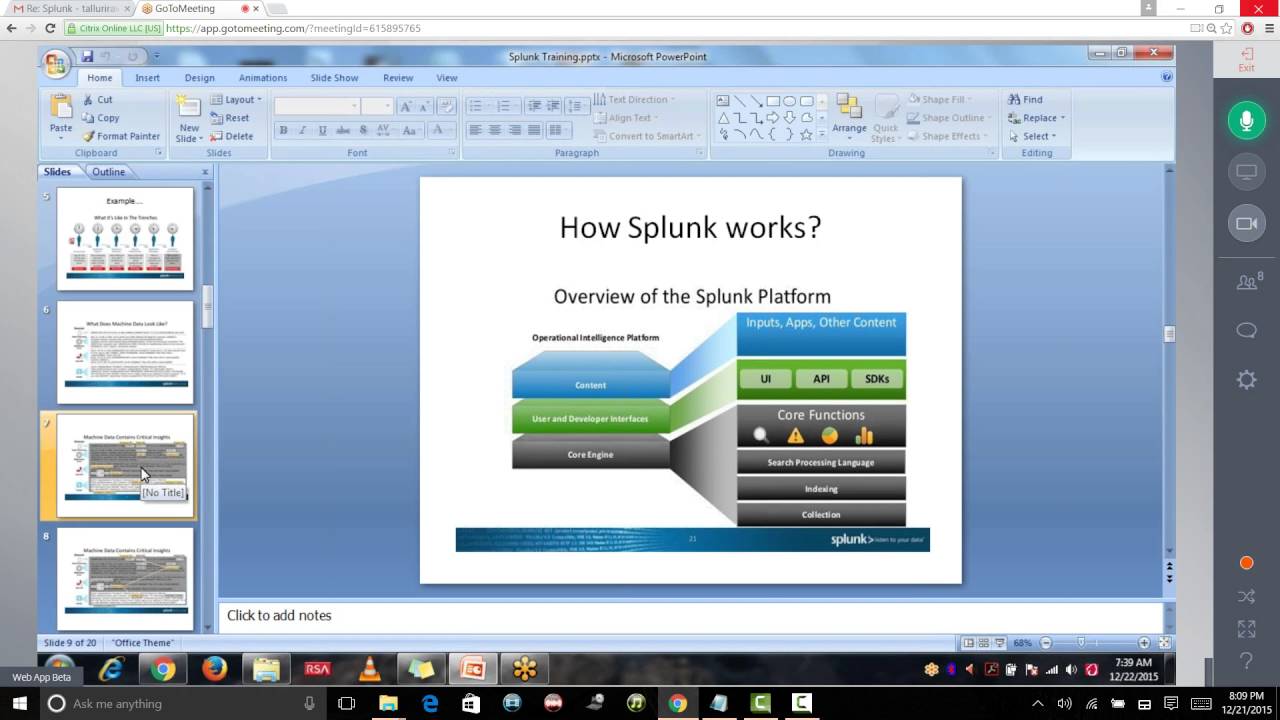Open Shape Fill dropdown
Screen dimensions: 1280x720
point(939,100)
